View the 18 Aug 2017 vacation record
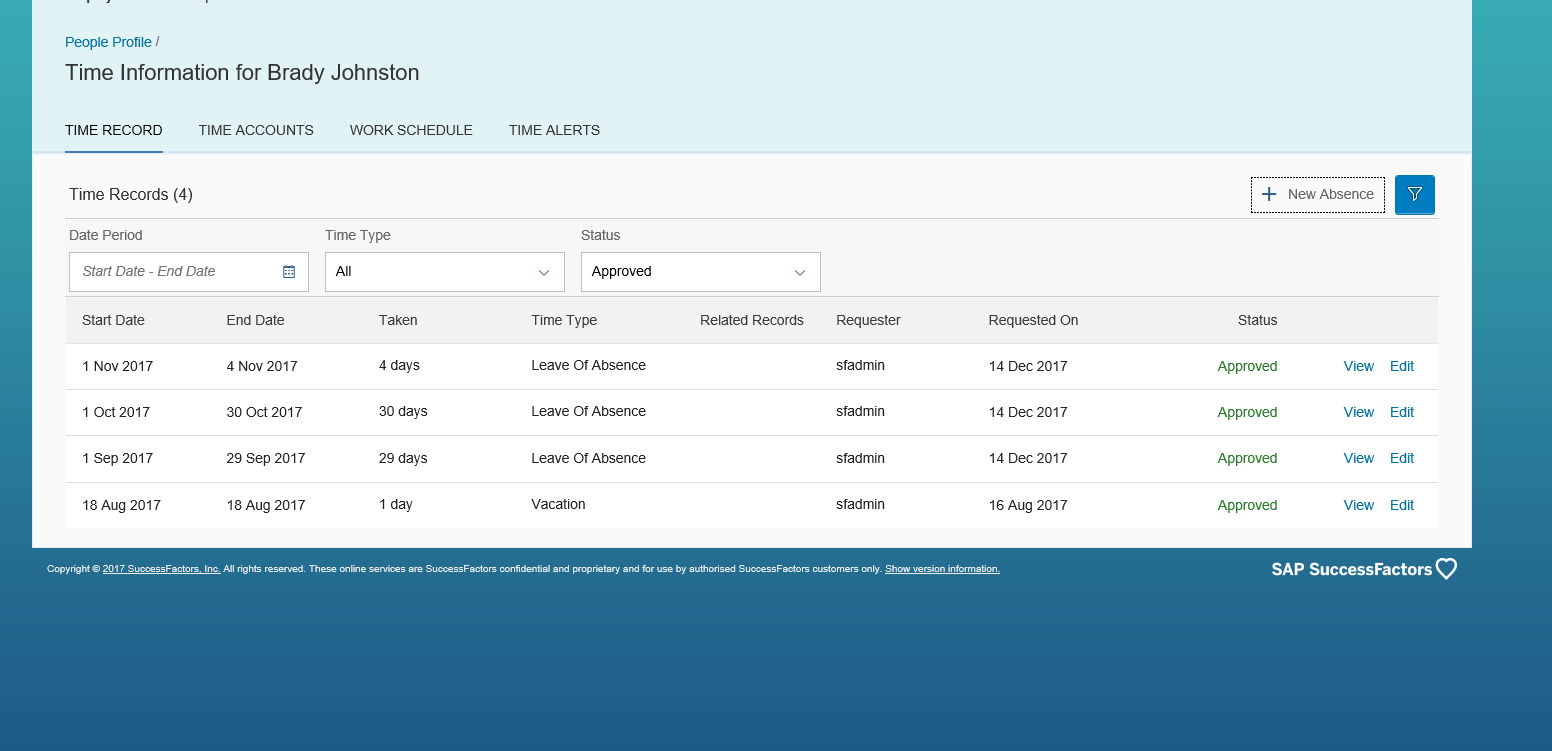Image resolution: width=1552 pixels, height=751 pixels. tap(1358, 505)
